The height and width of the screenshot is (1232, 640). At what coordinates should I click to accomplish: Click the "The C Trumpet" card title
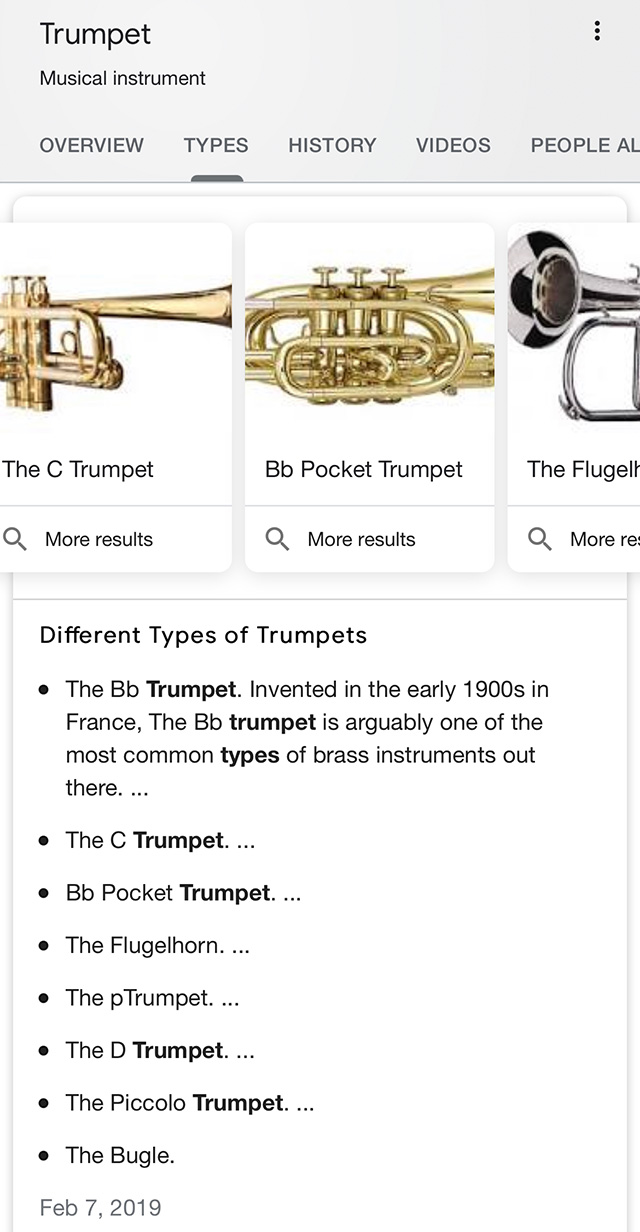point(78,469)
